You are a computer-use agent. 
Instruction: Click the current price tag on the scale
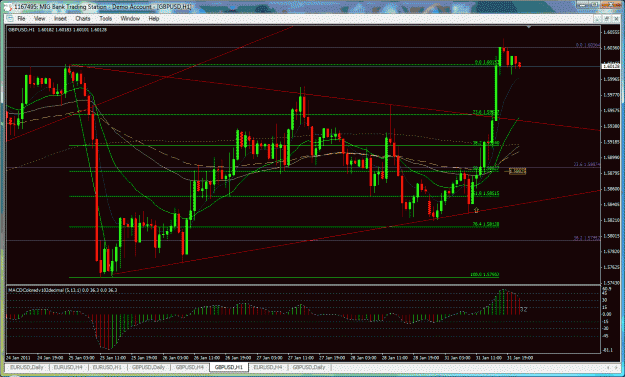click(x=611, y=66)
